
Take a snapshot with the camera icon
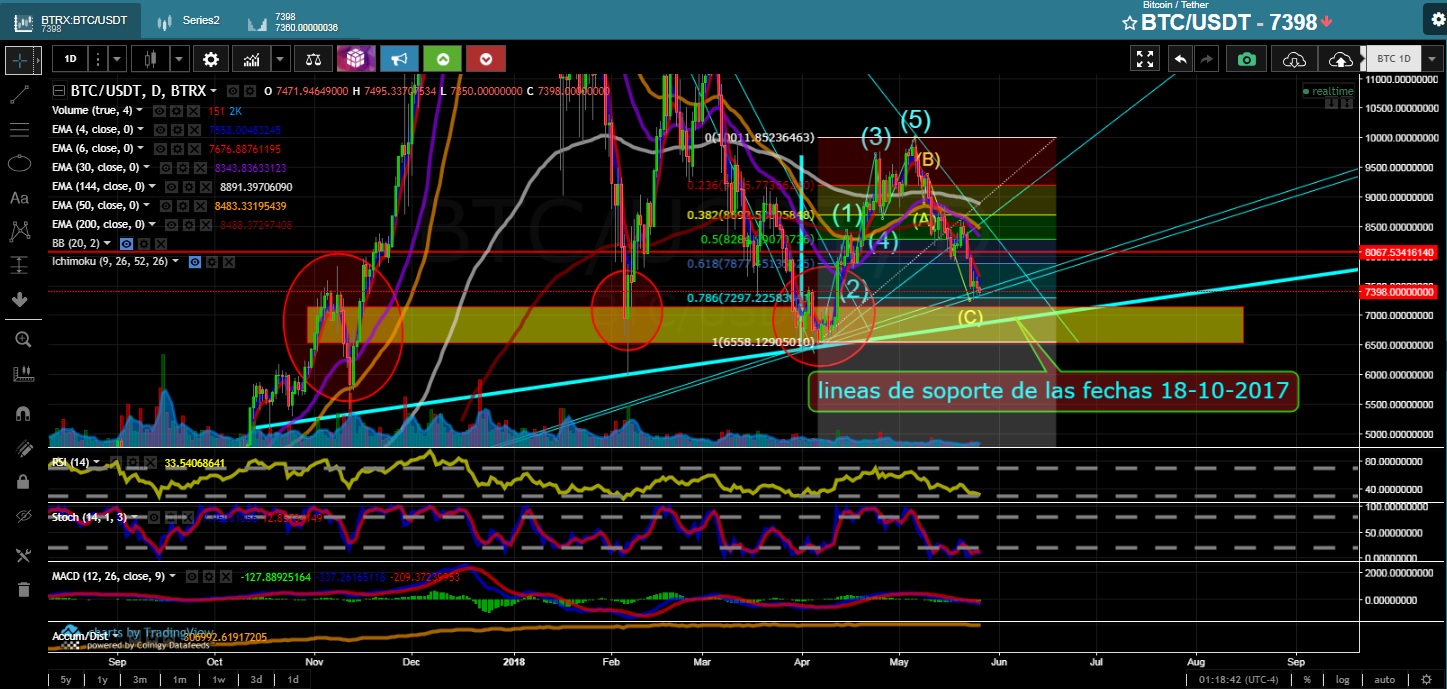click(1247, 59)
